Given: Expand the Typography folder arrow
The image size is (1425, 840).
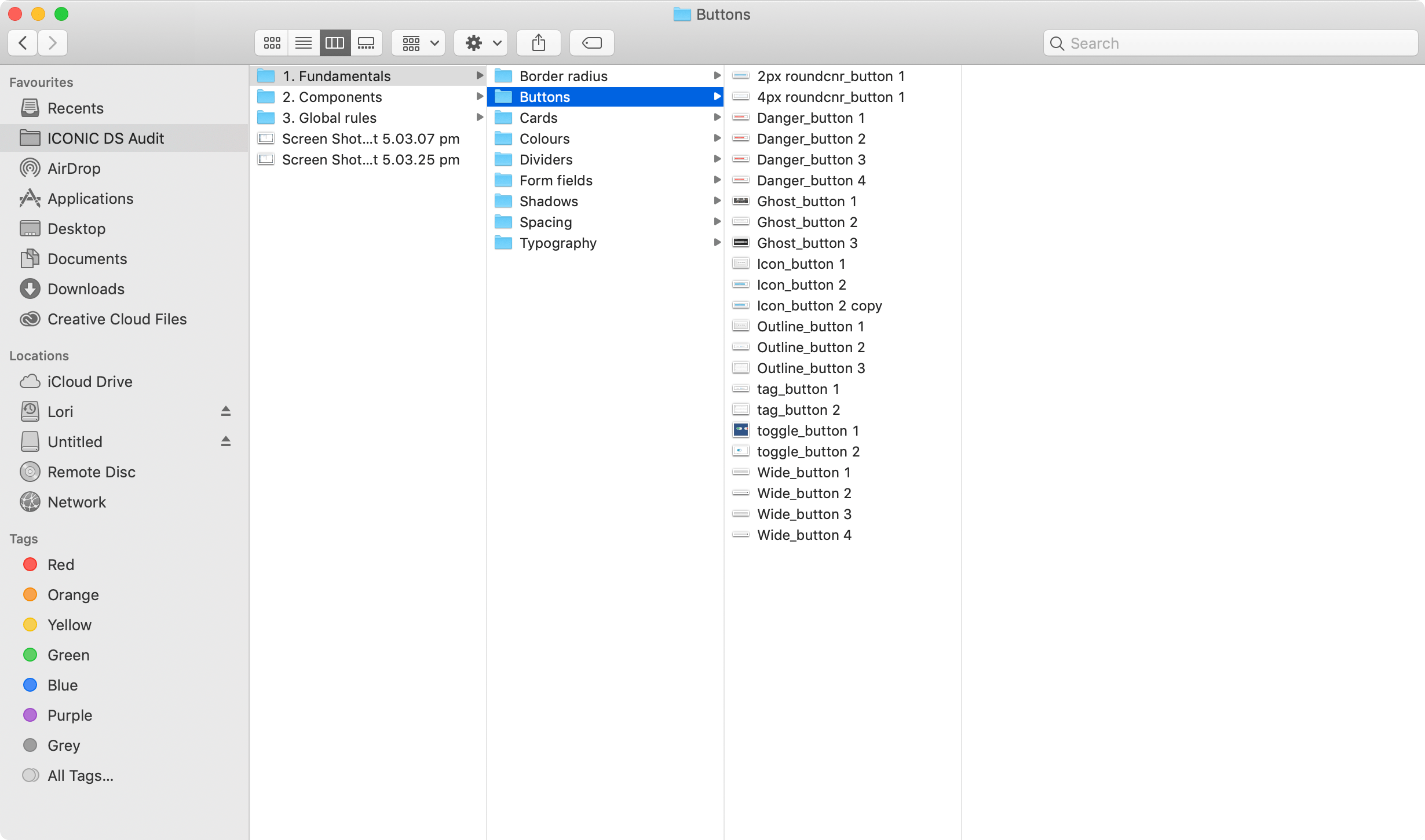Looking at the screenshot, I should tap(717, 243).
